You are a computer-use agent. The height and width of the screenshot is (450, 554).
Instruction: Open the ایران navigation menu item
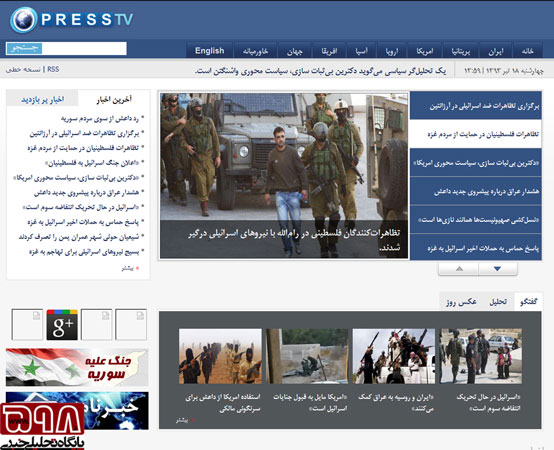[495, 52]
